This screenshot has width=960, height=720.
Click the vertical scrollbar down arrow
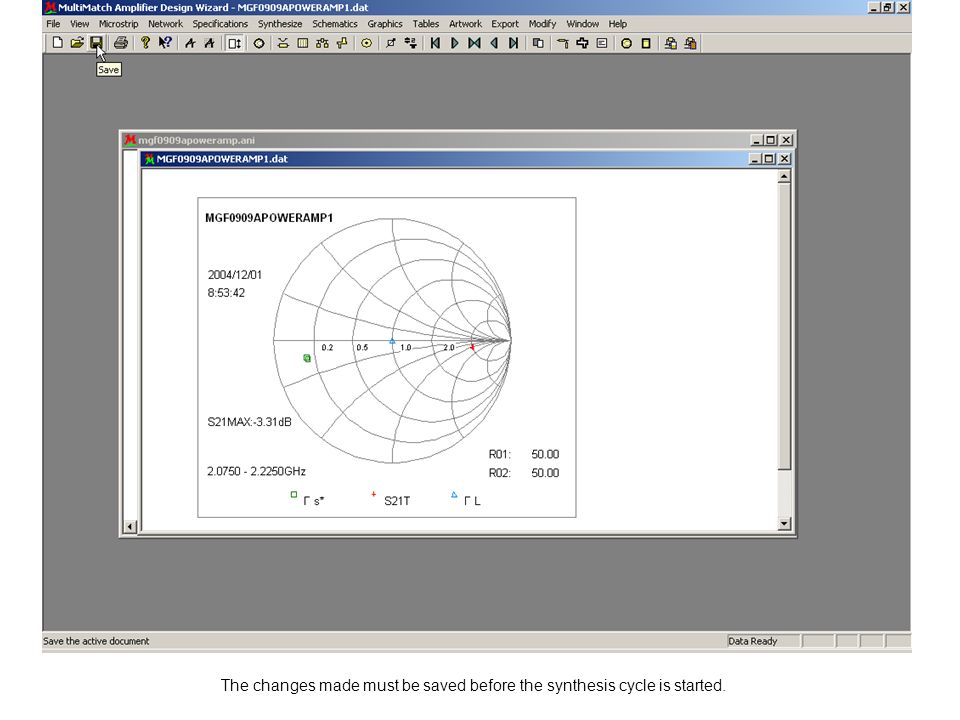(x=784, y=523)
